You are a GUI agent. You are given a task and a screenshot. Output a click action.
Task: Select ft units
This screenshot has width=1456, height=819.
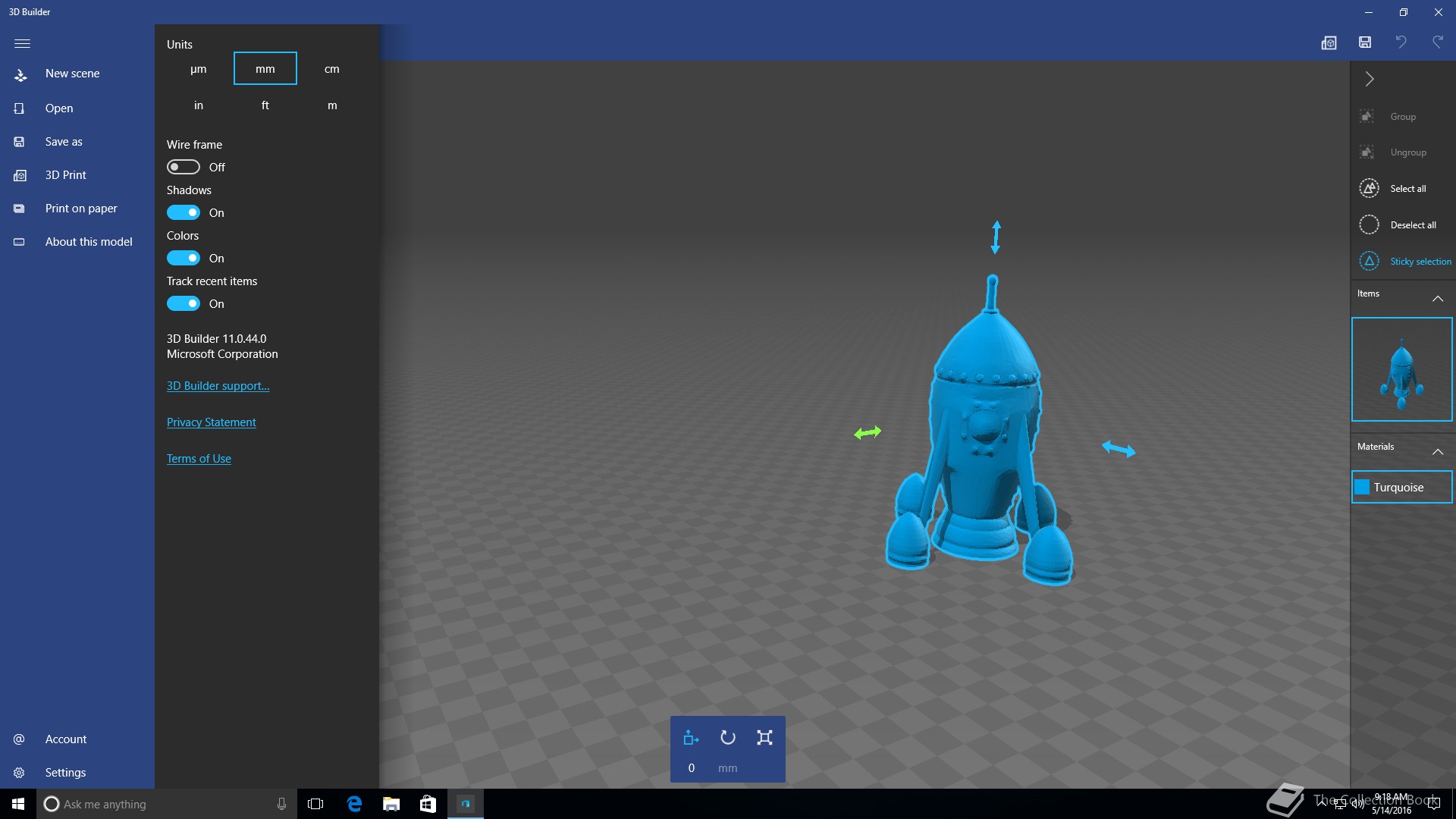pyautogui.click(x=265, y=105)
